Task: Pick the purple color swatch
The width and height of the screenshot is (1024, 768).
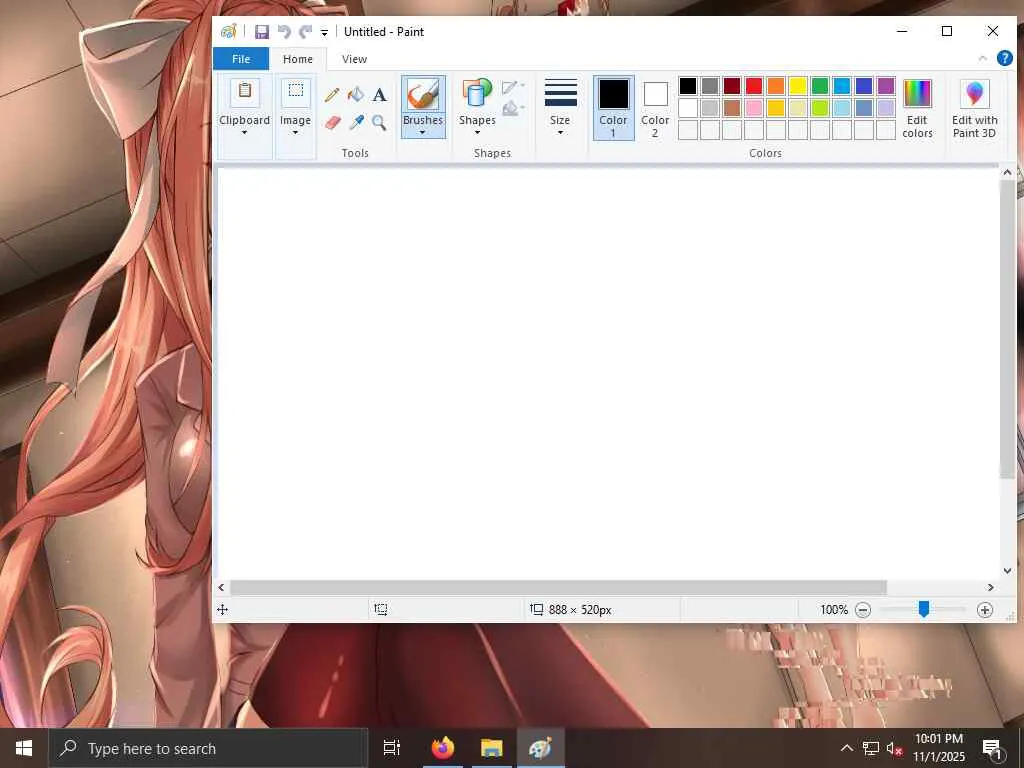Action: pyautogui.click(x=886, y=86)
